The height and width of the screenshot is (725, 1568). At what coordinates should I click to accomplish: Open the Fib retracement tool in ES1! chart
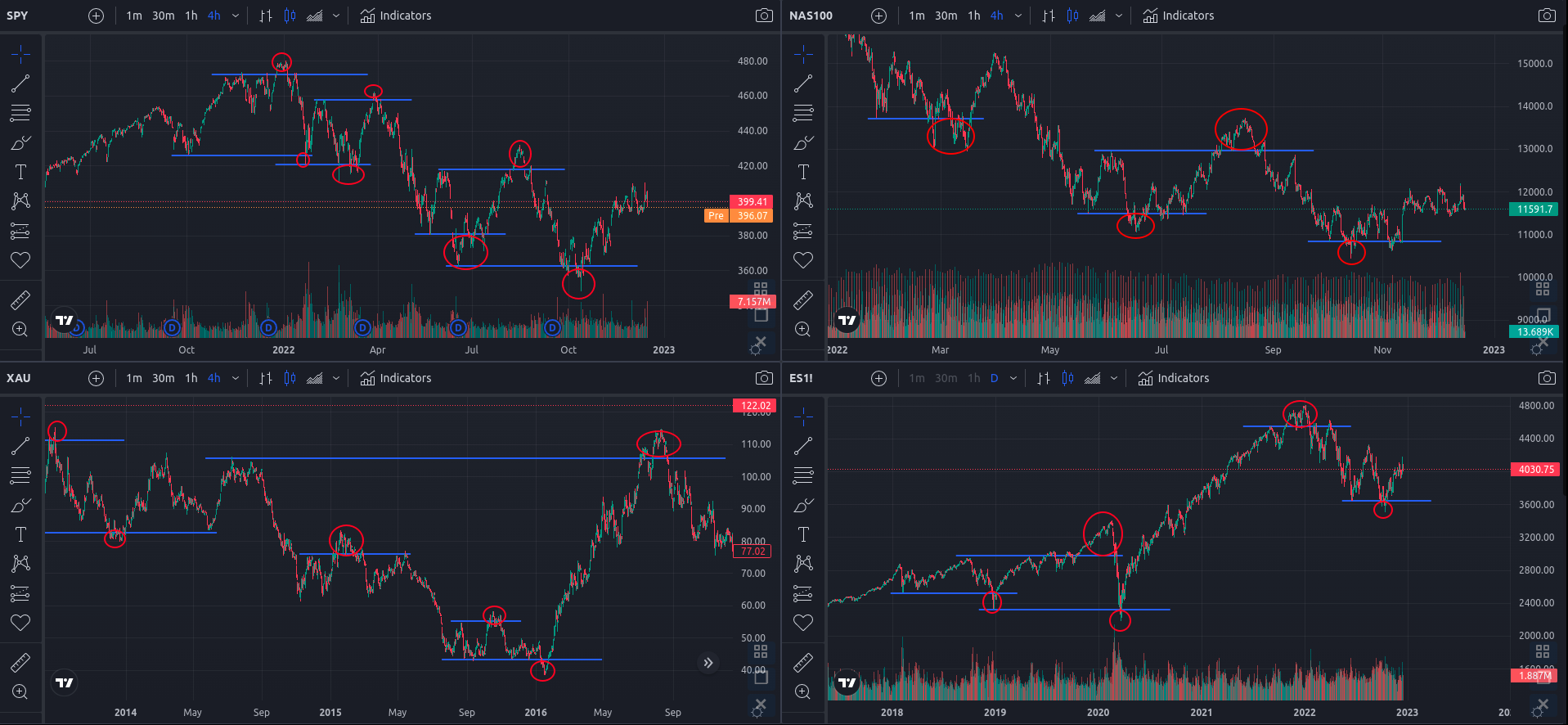803,475
